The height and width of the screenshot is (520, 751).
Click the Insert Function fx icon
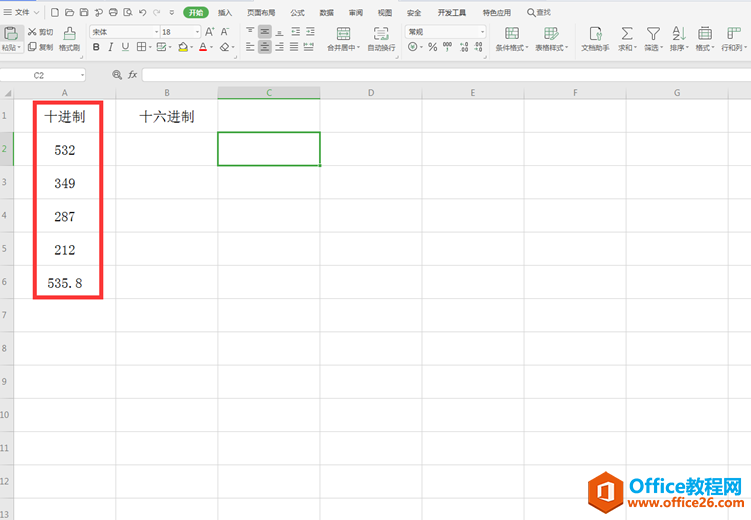133,75
